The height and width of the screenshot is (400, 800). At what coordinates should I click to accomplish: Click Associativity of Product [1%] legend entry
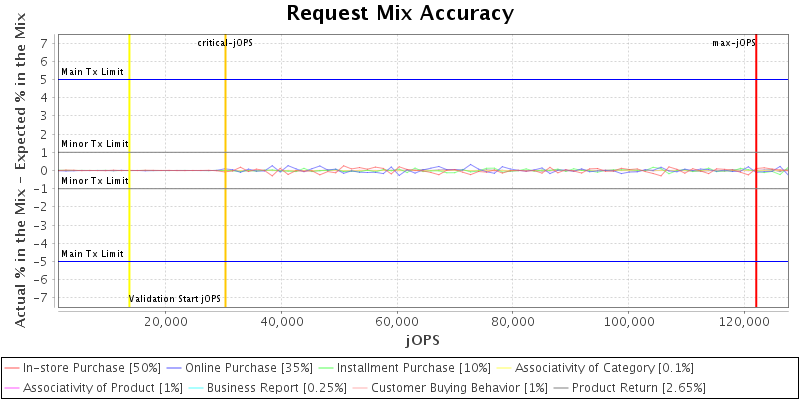click(x=94, y=387)
